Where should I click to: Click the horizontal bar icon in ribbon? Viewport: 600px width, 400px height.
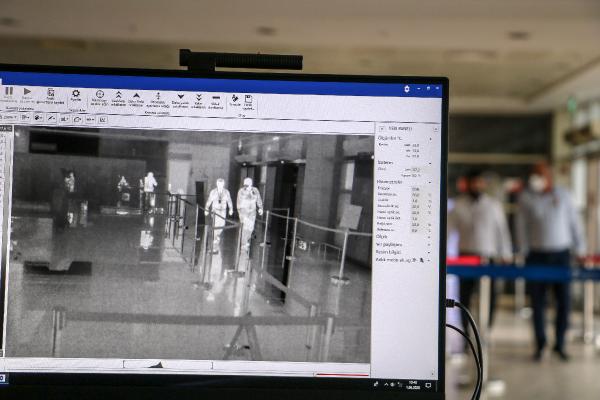click(x=216, y=98)
